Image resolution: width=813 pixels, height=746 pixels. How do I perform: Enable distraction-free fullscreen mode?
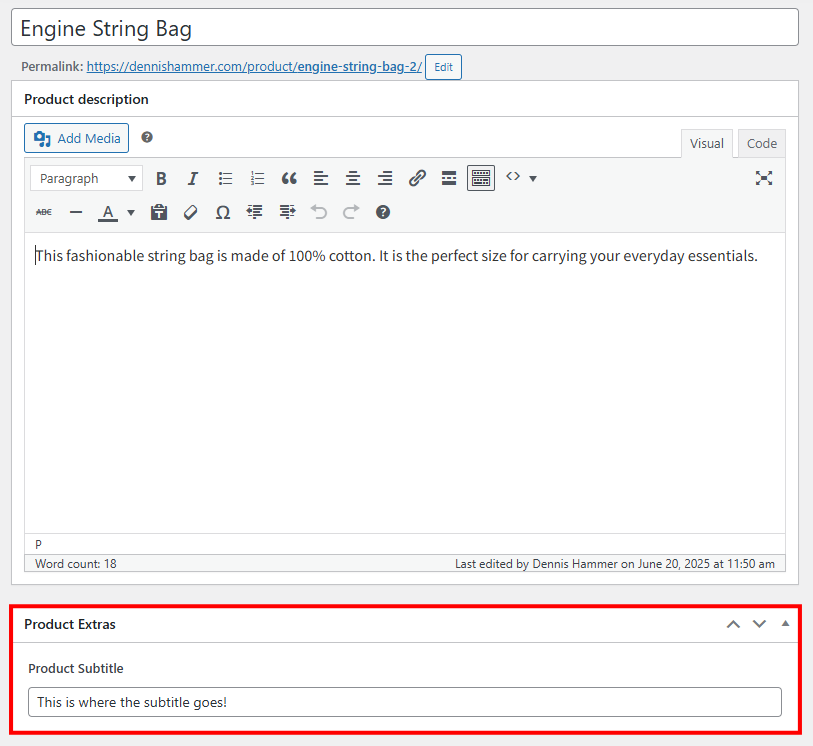[x=764, y=177]
